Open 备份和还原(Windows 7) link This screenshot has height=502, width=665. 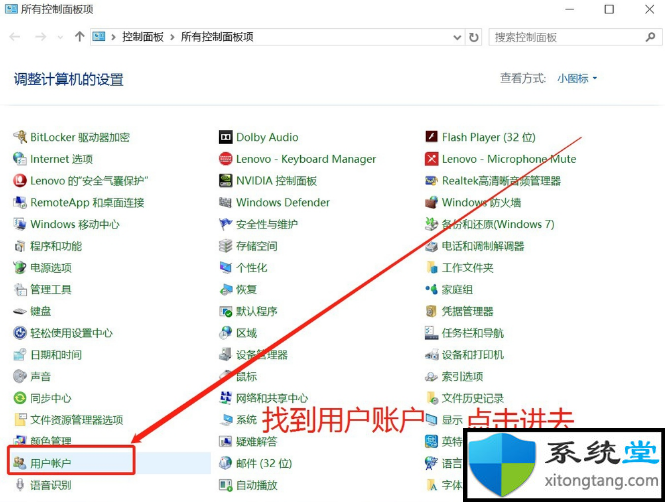coord(498,224)
